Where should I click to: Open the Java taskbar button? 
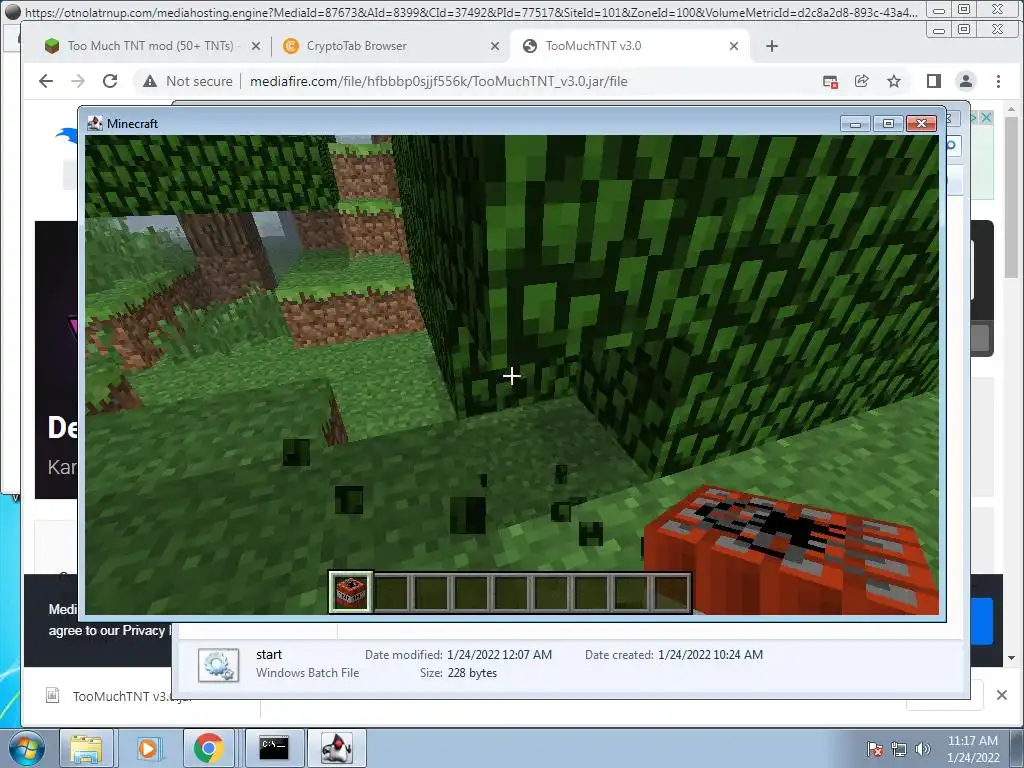tap(337, 748)
